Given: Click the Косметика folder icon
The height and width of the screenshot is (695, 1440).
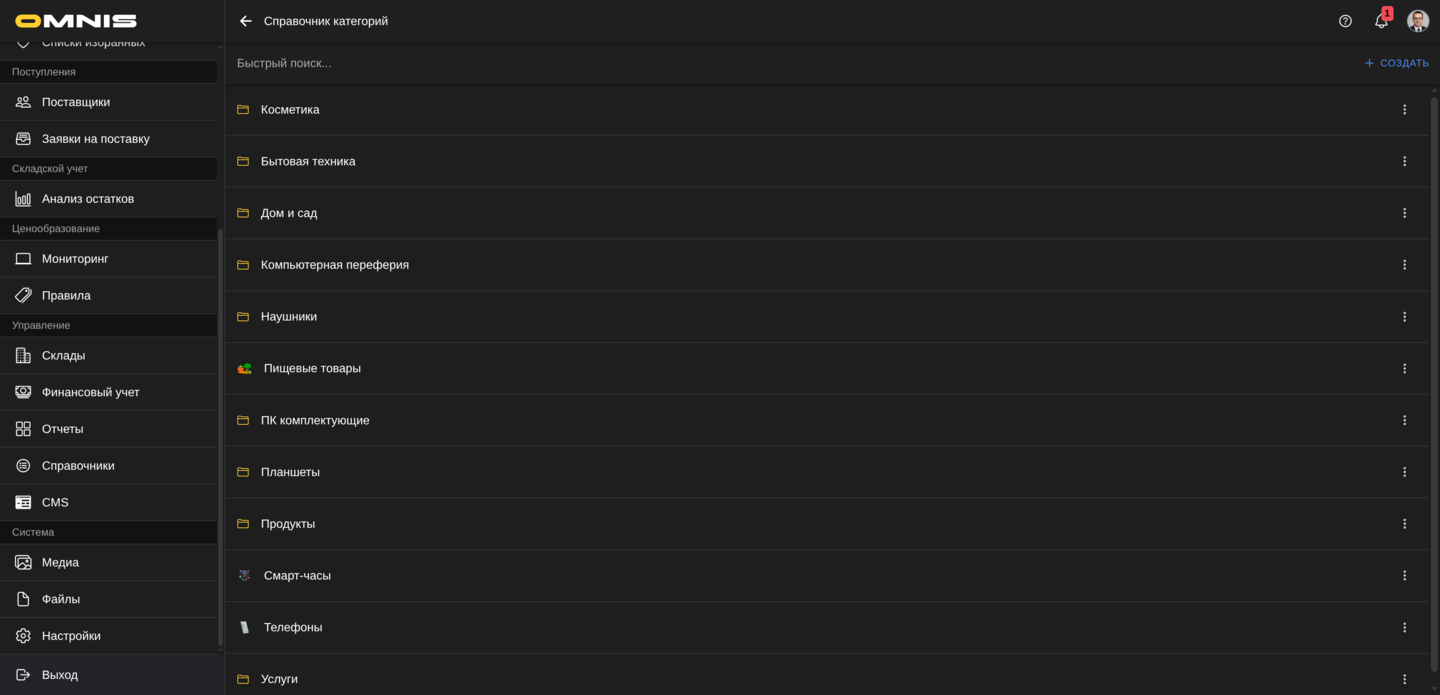Looking at the screenshot, I should 243,110.
